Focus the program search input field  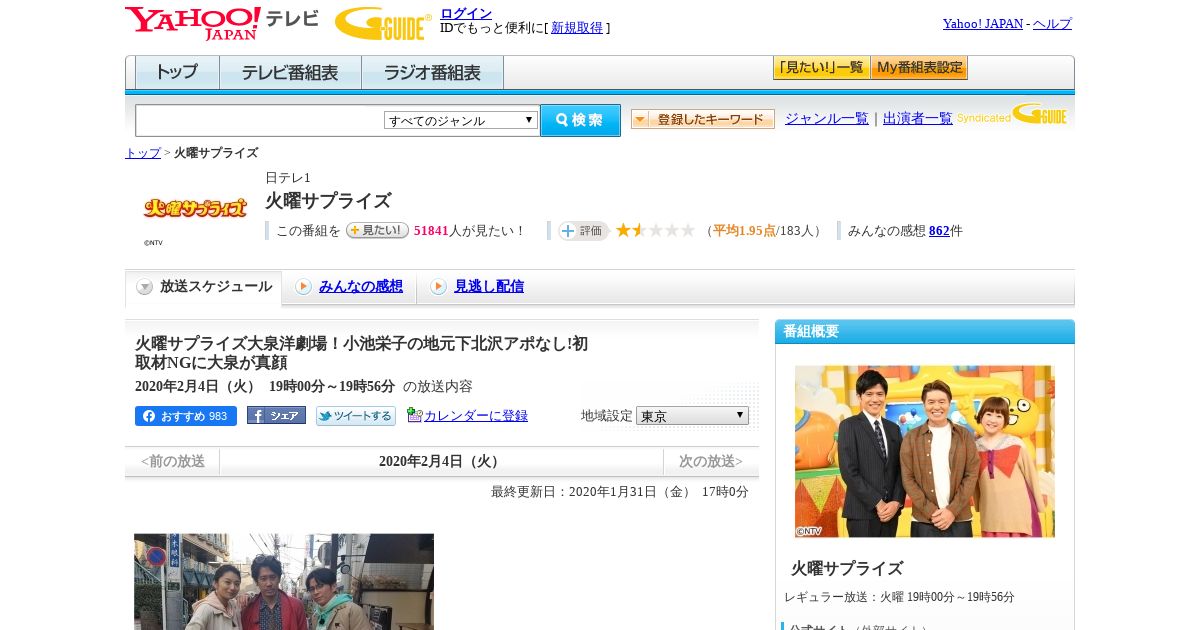click(x=260, y=120)
